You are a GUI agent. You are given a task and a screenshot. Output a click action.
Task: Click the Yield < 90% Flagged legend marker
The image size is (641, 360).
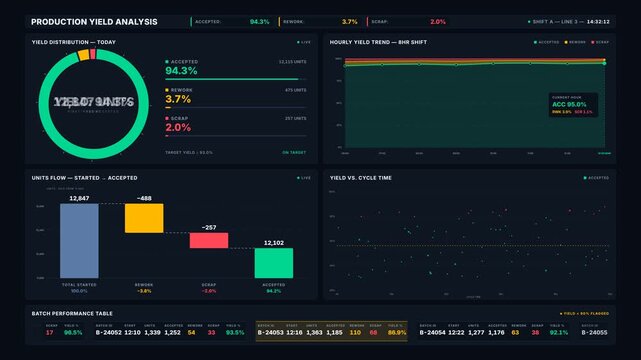point(585,313)
